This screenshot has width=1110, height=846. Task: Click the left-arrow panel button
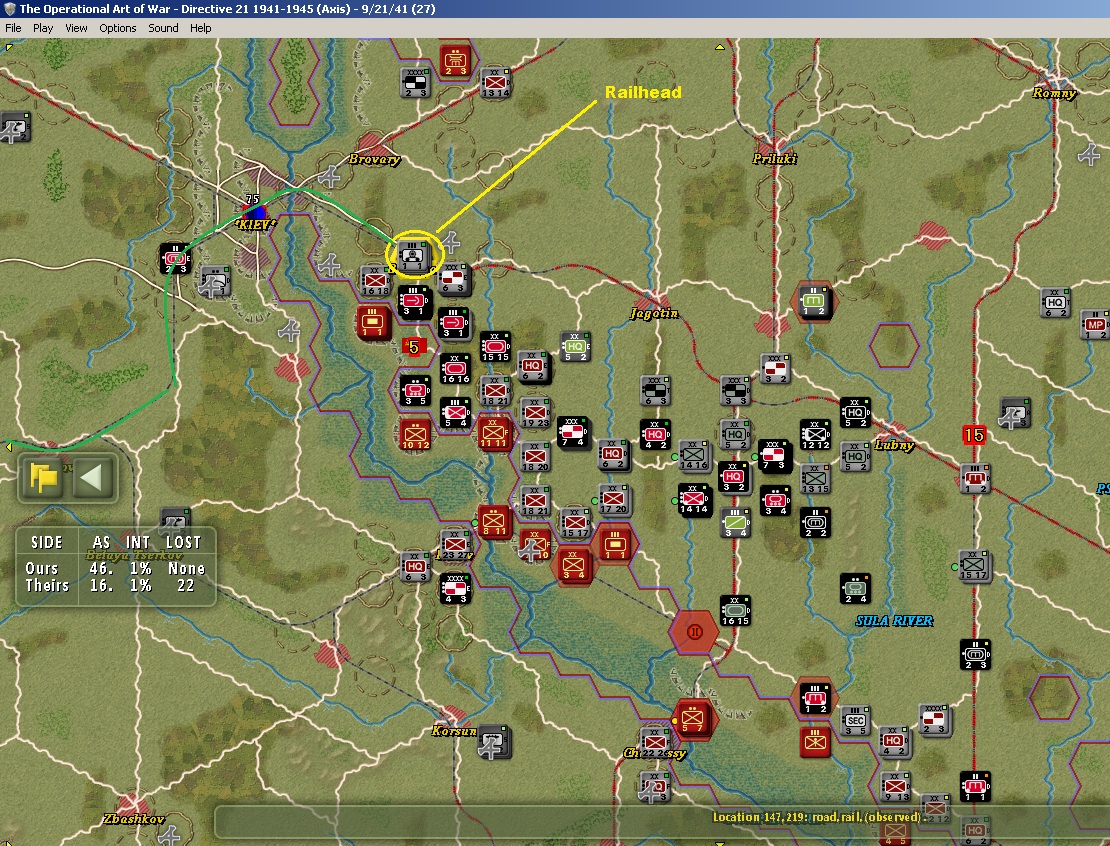pyautogui.click(x=92, y=478)
